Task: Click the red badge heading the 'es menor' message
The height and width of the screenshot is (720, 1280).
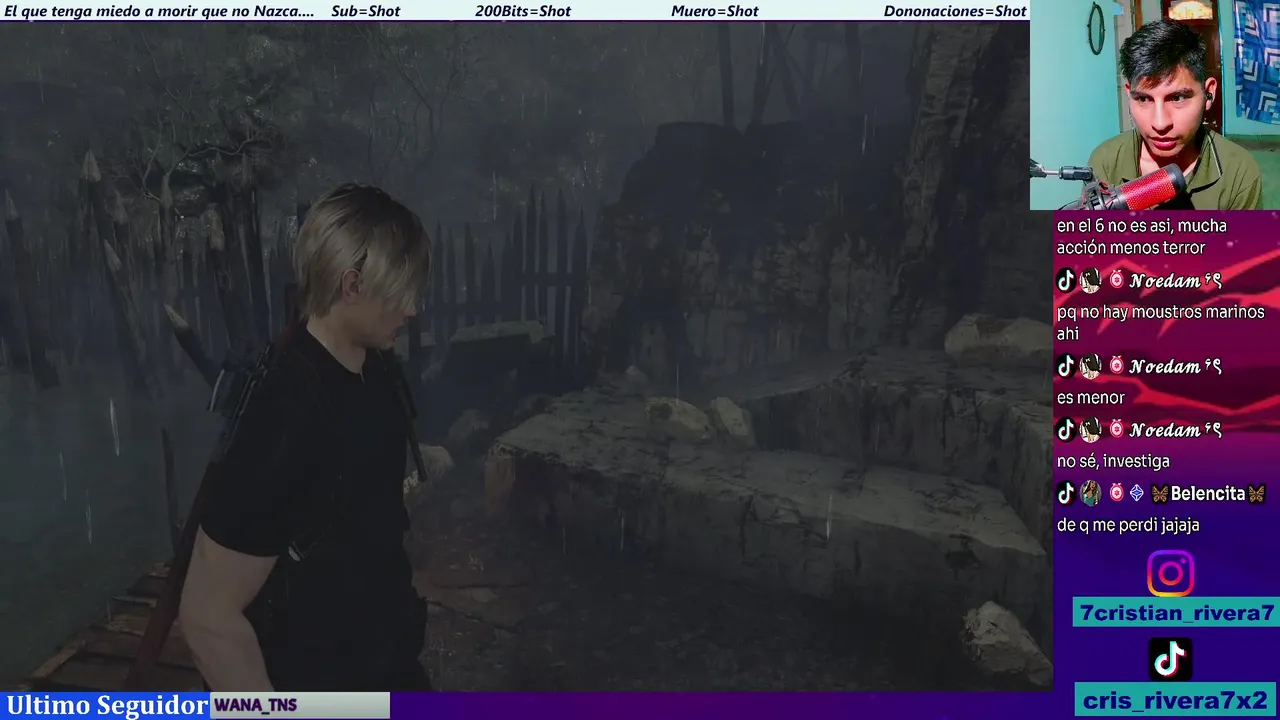Action: (x=1116, y=366)
